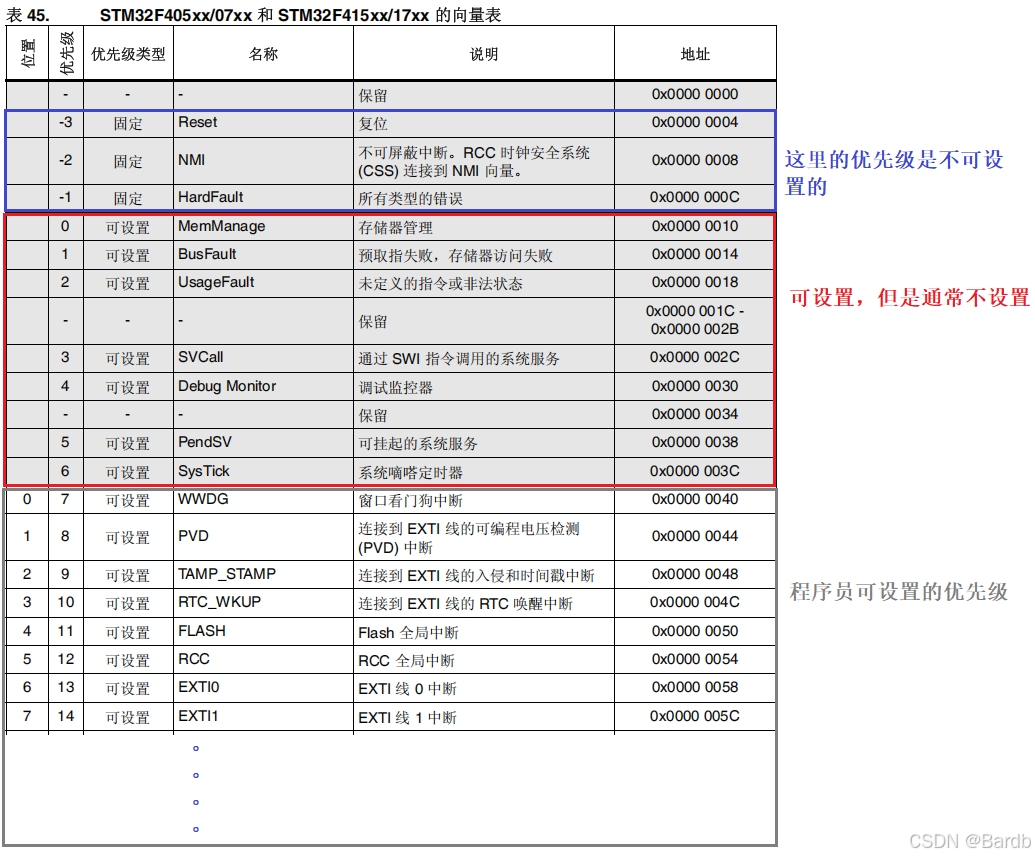The height and width of the screenshot is (859, 1035).
Task: Click address 0x0000 003C
Action: coord(695,471)
